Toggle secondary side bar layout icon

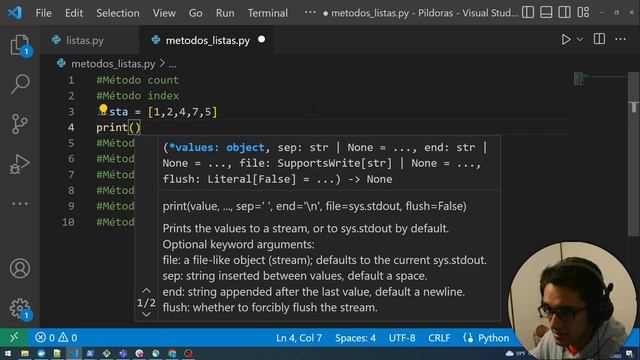[x=564, y=12]
